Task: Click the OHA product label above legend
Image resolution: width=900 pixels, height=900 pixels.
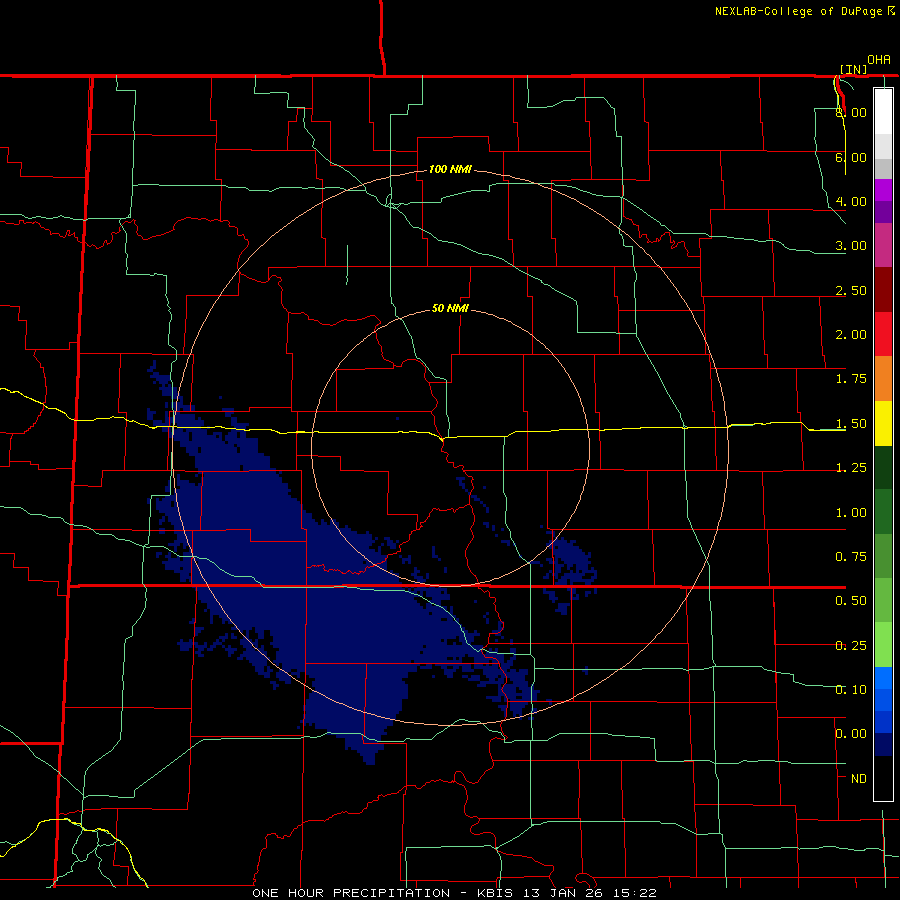Action: pos(879,60)
